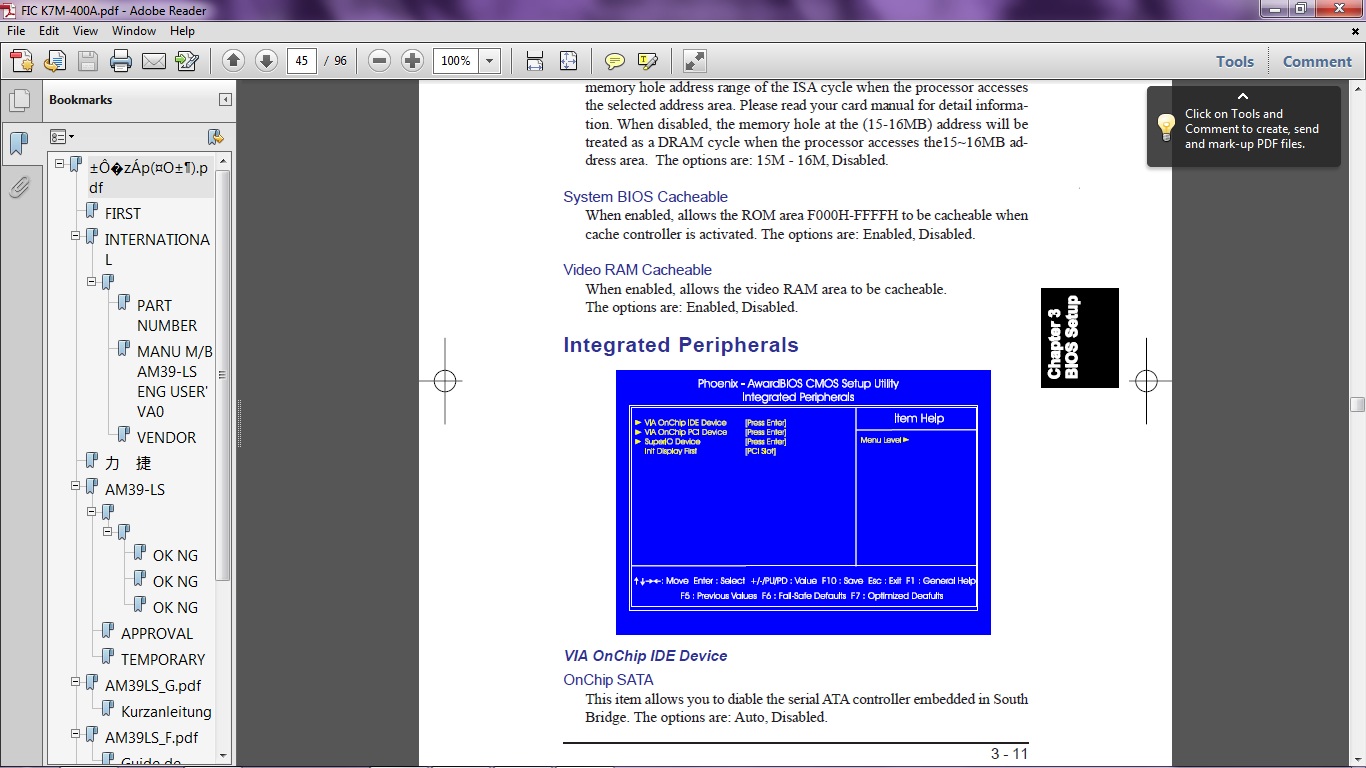1366x768 pixels.
Task: Click the zoom percentage field showing 100%
Action: (x=456, y=61)
